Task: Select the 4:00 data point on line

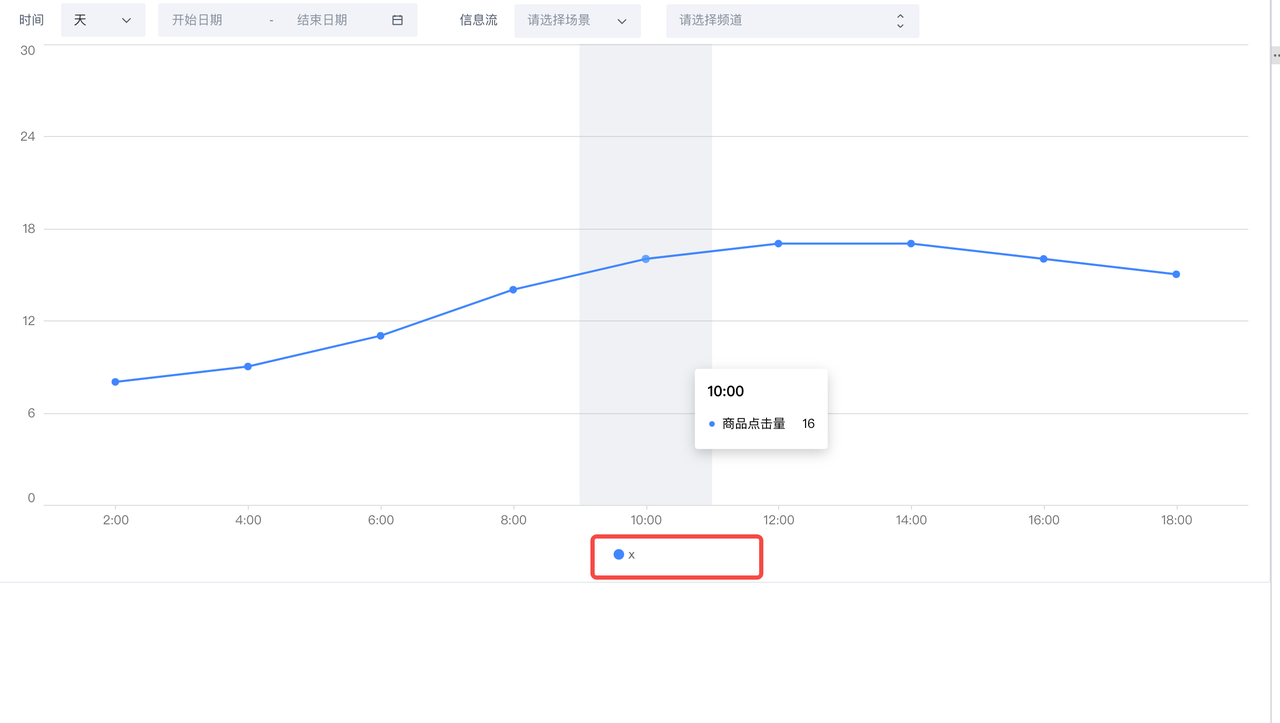Action: [248, 366]
